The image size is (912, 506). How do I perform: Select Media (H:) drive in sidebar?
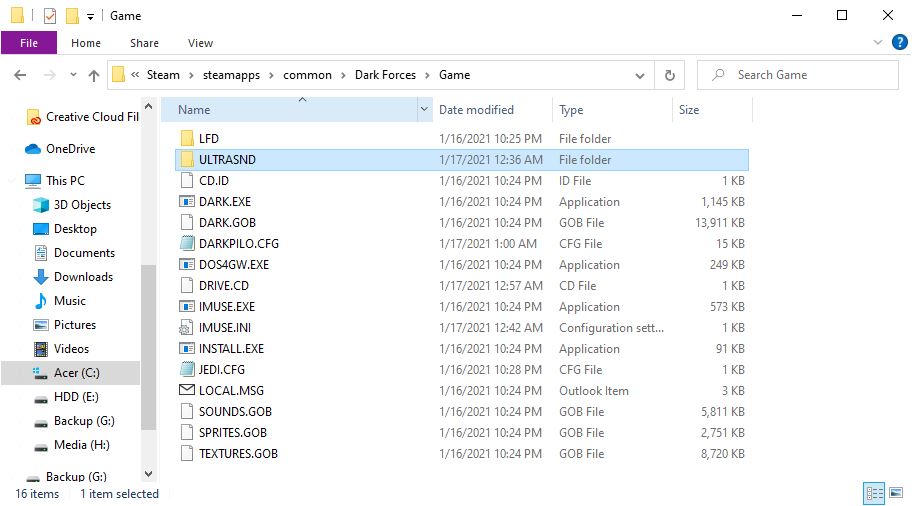coord(72,445)
